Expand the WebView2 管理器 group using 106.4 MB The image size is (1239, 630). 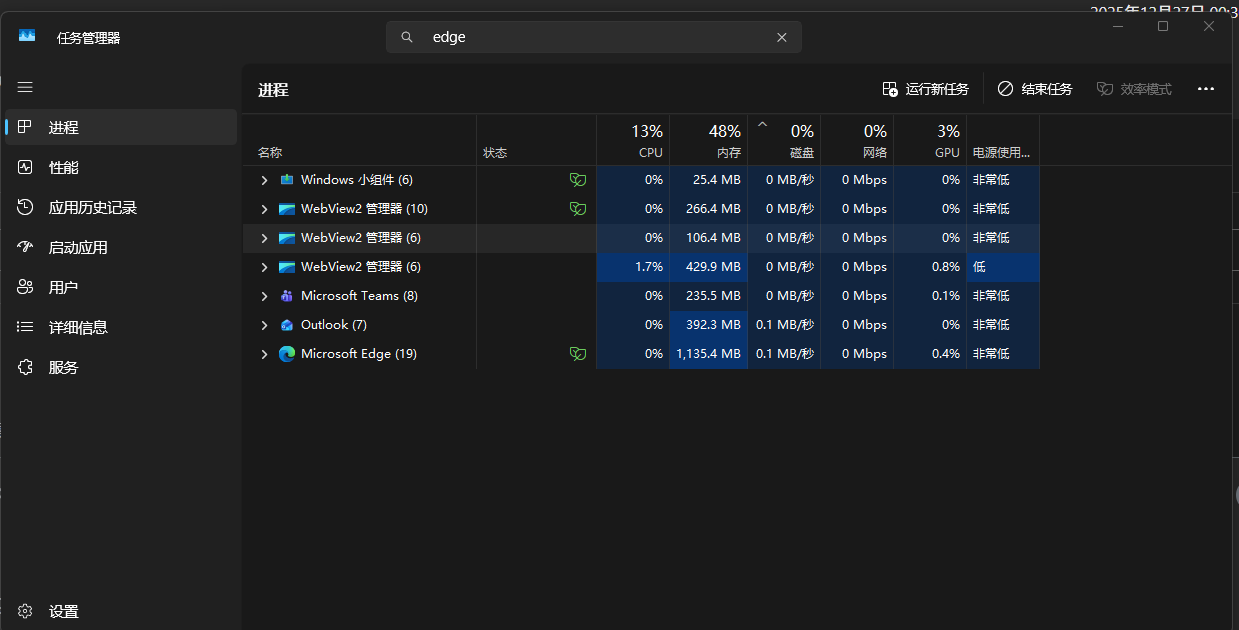(264, 238)
